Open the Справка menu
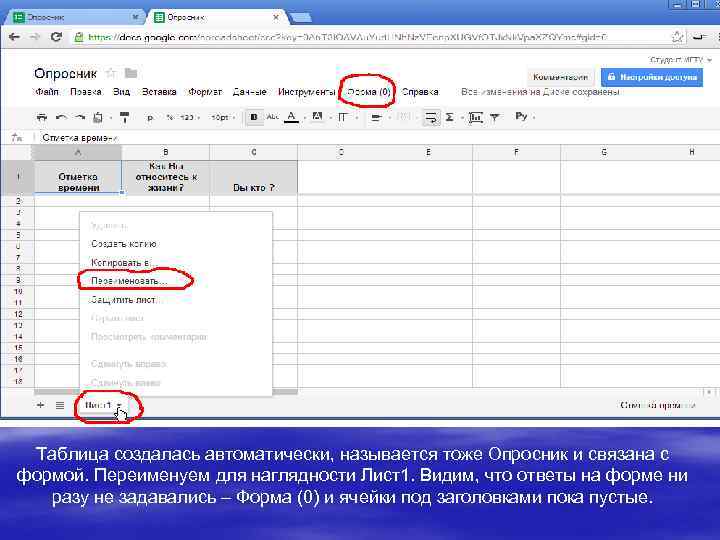 [420, 92]
